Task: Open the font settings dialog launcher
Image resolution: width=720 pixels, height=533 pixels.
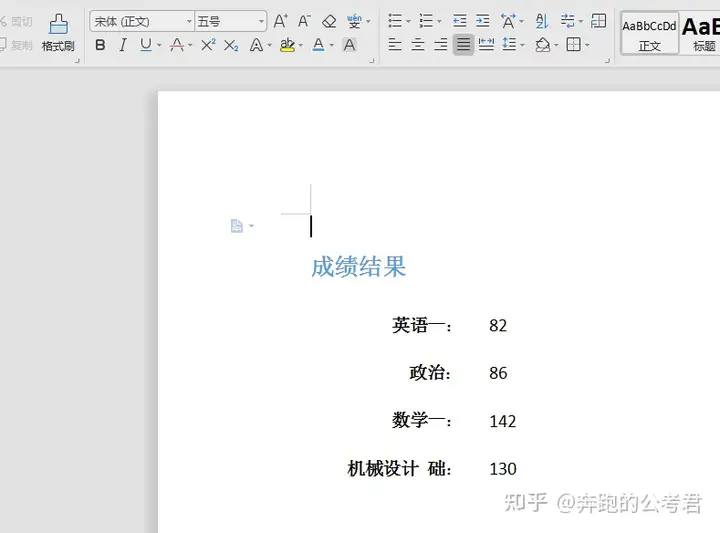Action: click(x=371, y=61)
